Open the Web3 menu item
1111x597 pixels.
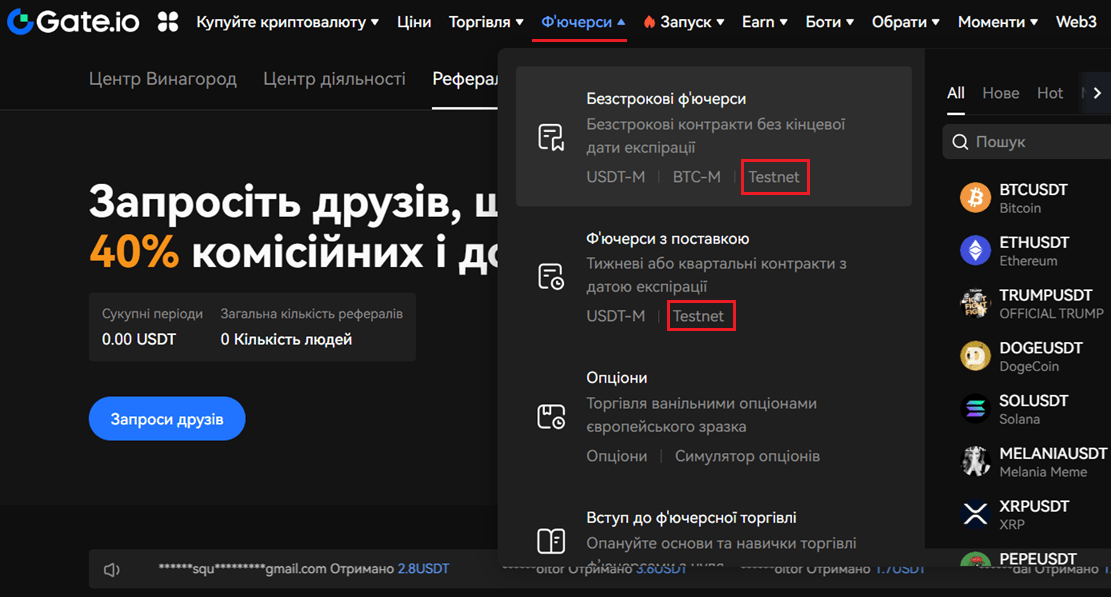1076,22
